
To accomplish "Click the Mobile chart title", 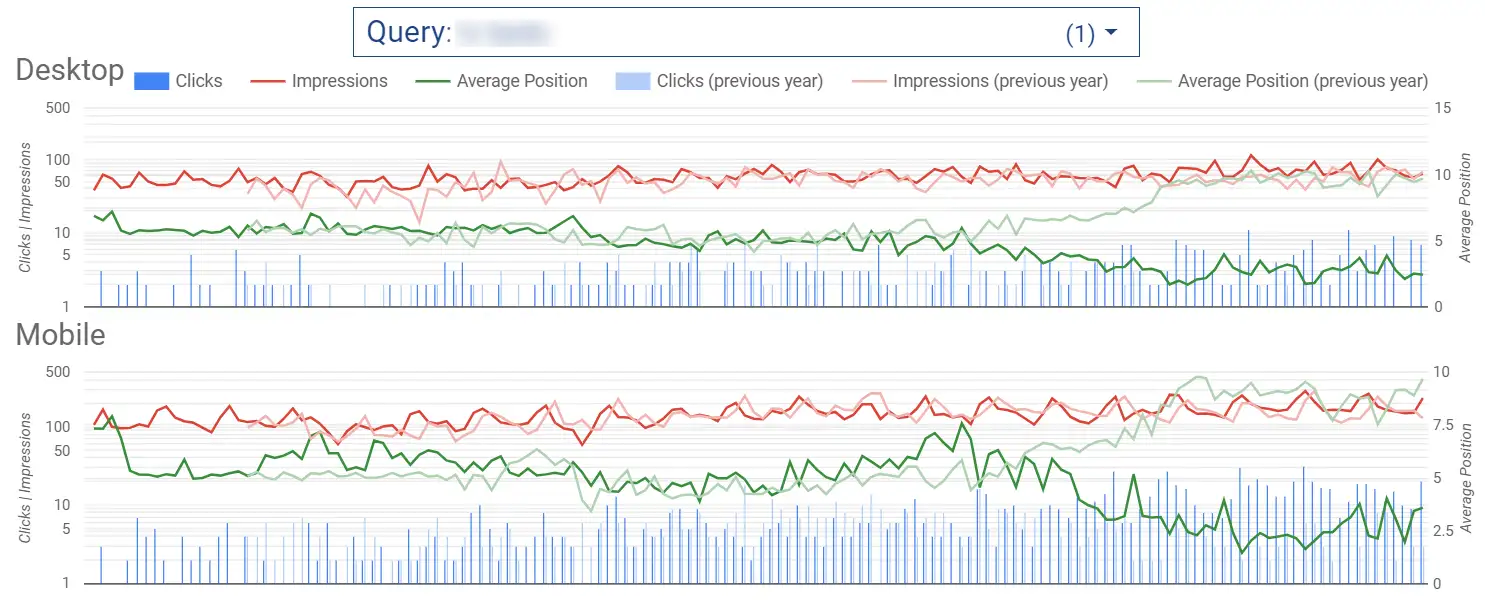I will point(60,334).
